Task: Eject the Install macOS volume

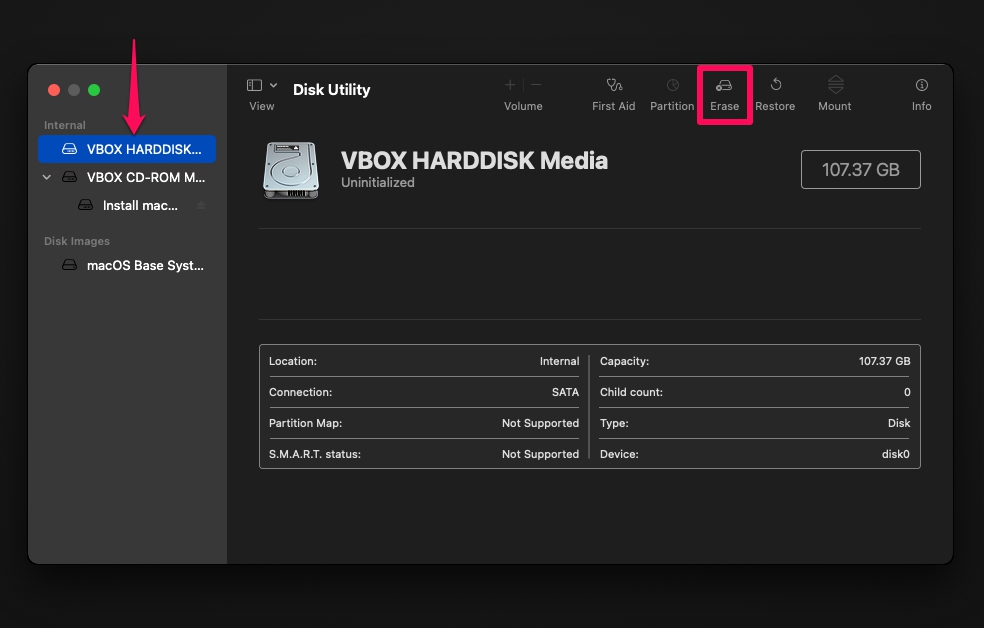Action: point(201,206)
